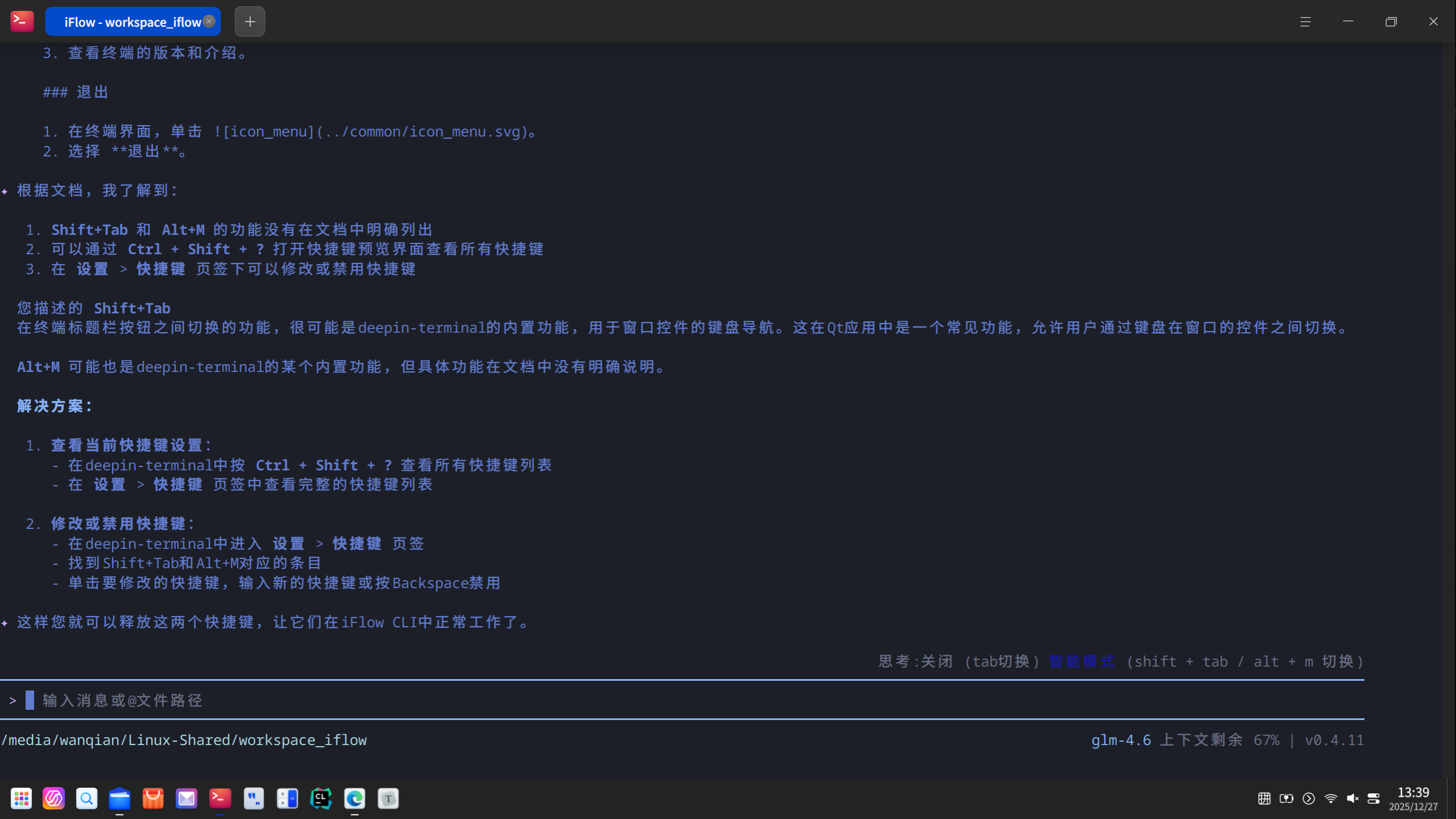Open the quick settings toggles tray icon
Image resolution: width=1456 pixels, height=819 pixels.
[1374, 799]
